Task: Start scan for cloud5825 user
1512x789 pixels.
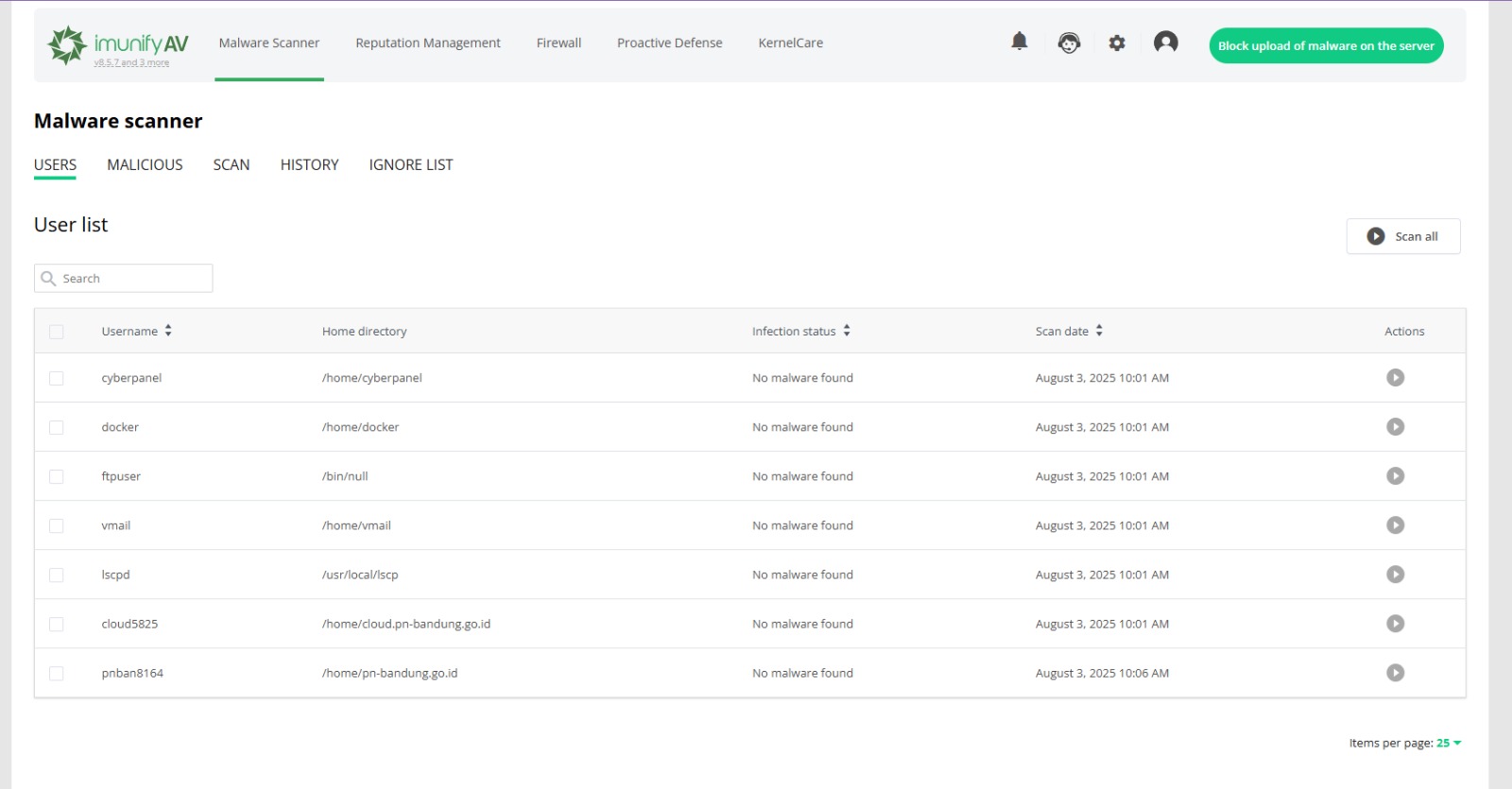Action: (1395, 624)
